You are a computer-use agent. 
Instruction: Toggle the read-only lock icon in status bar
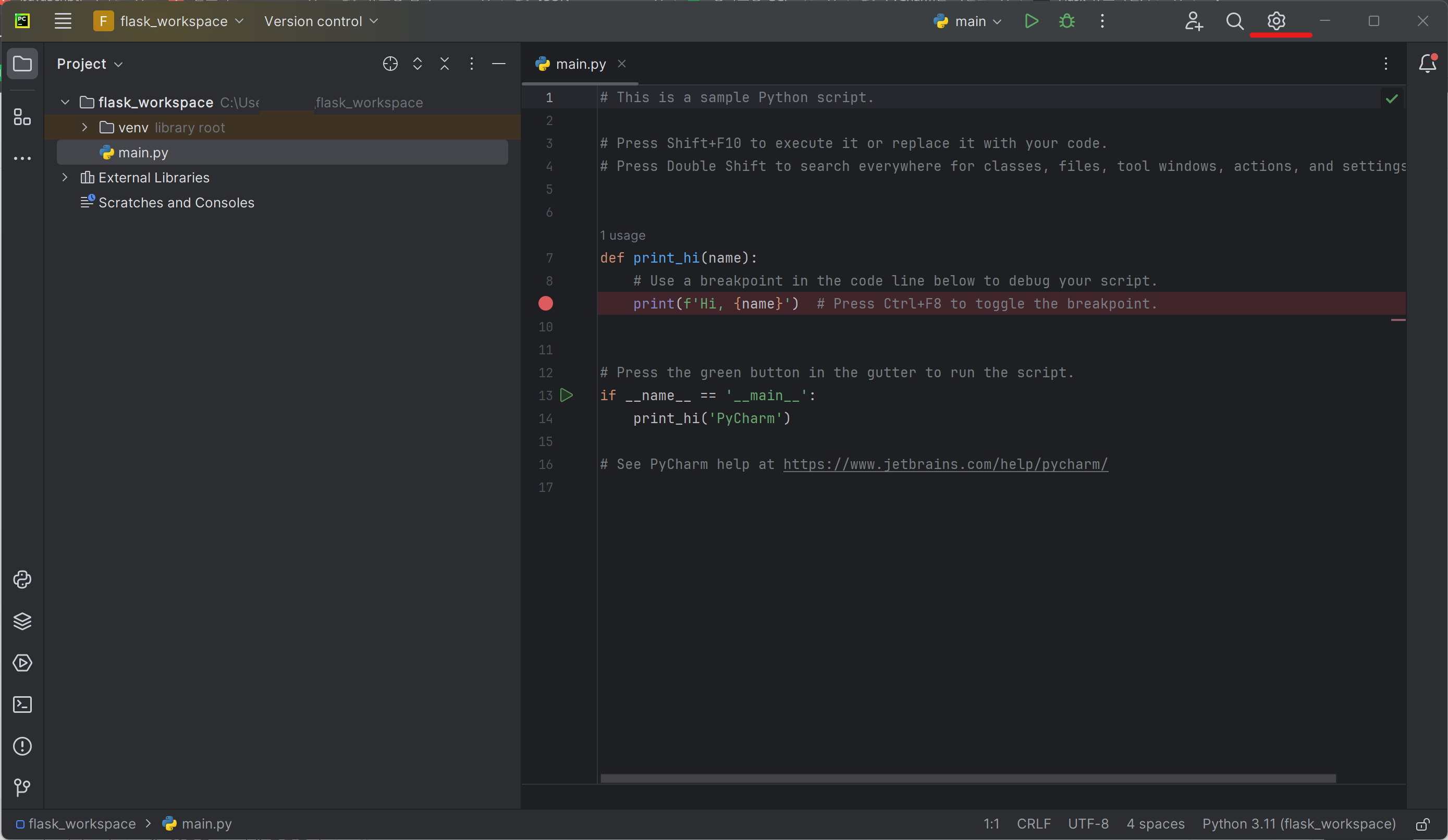click(x=1422, y=824)
